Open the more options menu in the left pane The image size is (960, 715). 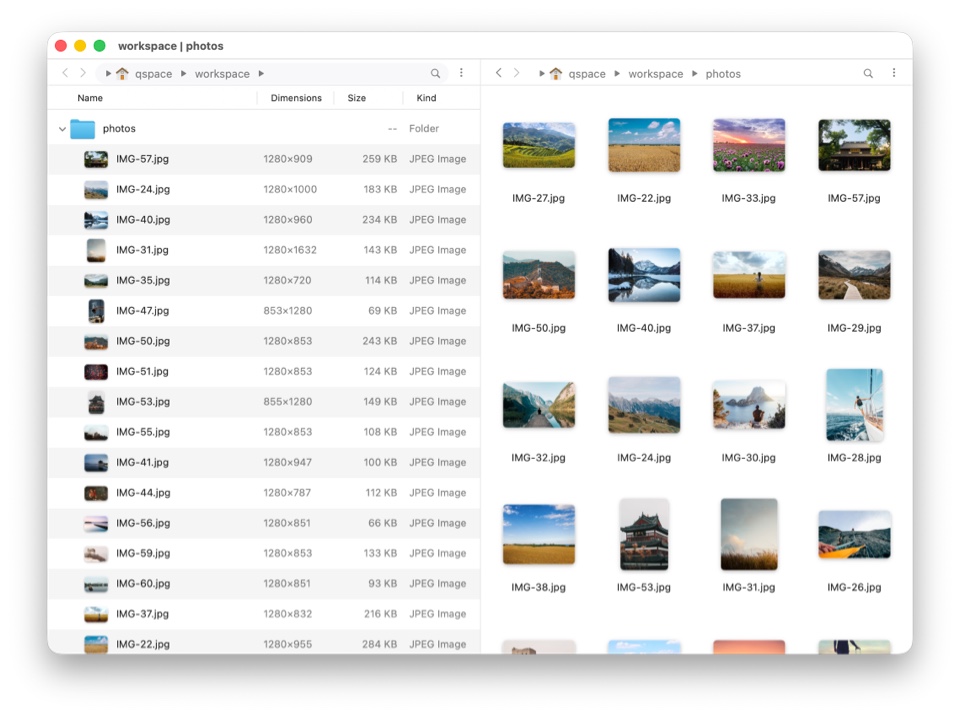coord(461,74)
